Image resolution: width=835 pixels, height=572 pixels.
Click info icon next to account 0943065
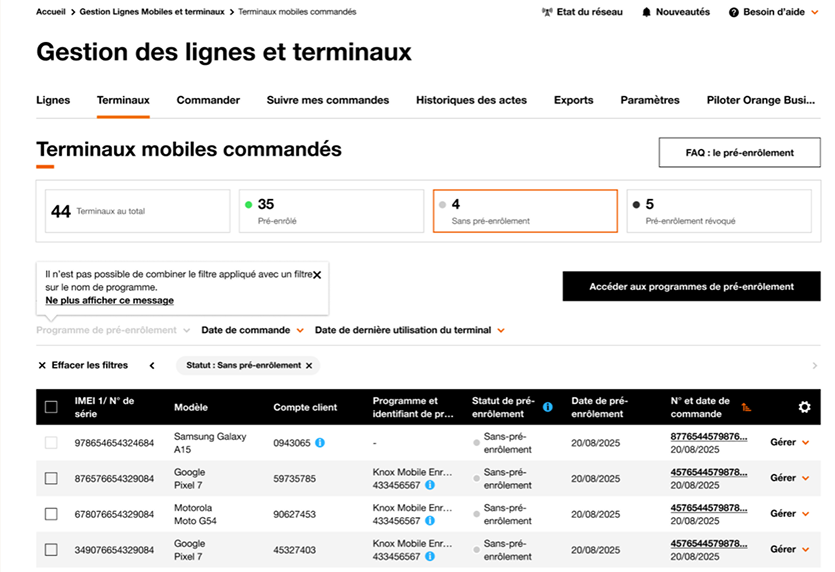(320, 442)
